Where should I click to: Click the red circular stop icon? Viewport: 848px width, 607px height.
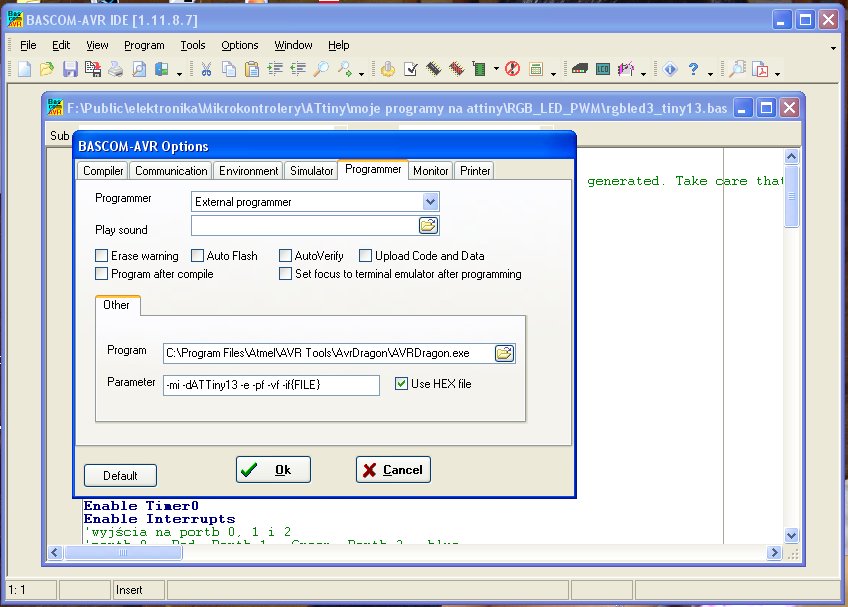point(513,69)
